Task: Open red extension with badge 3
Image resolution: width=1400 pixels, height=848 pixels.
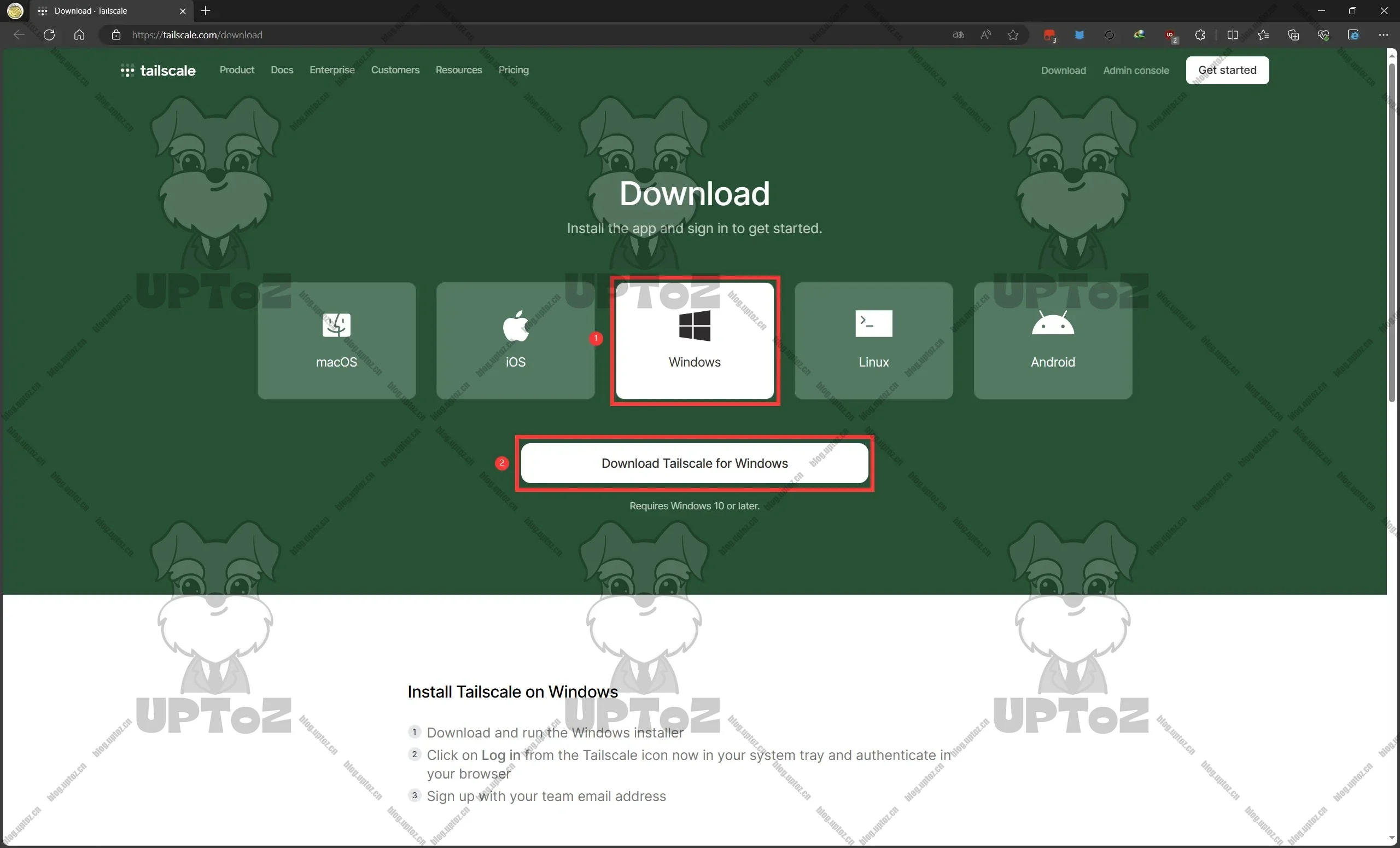Action: coord(1049,35)
